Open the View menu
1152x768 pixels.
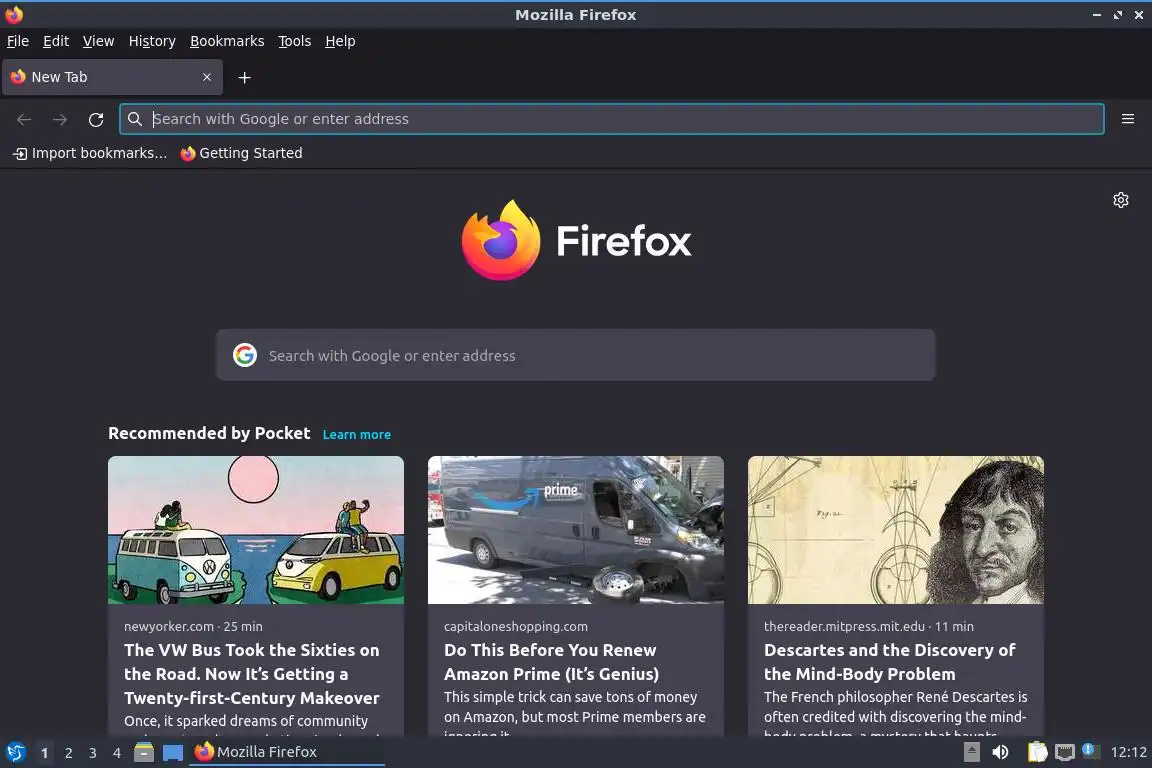[98, 41]
